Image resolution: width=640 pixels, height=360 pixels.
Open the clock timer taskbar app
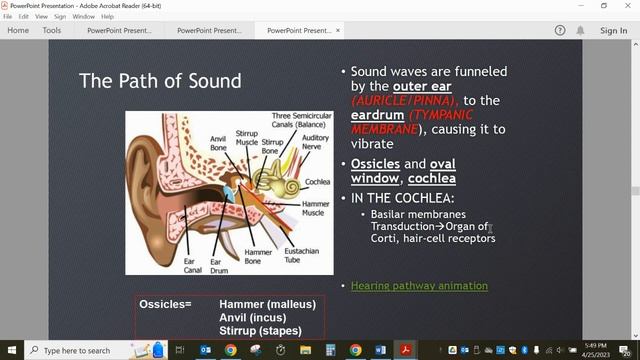280,350
